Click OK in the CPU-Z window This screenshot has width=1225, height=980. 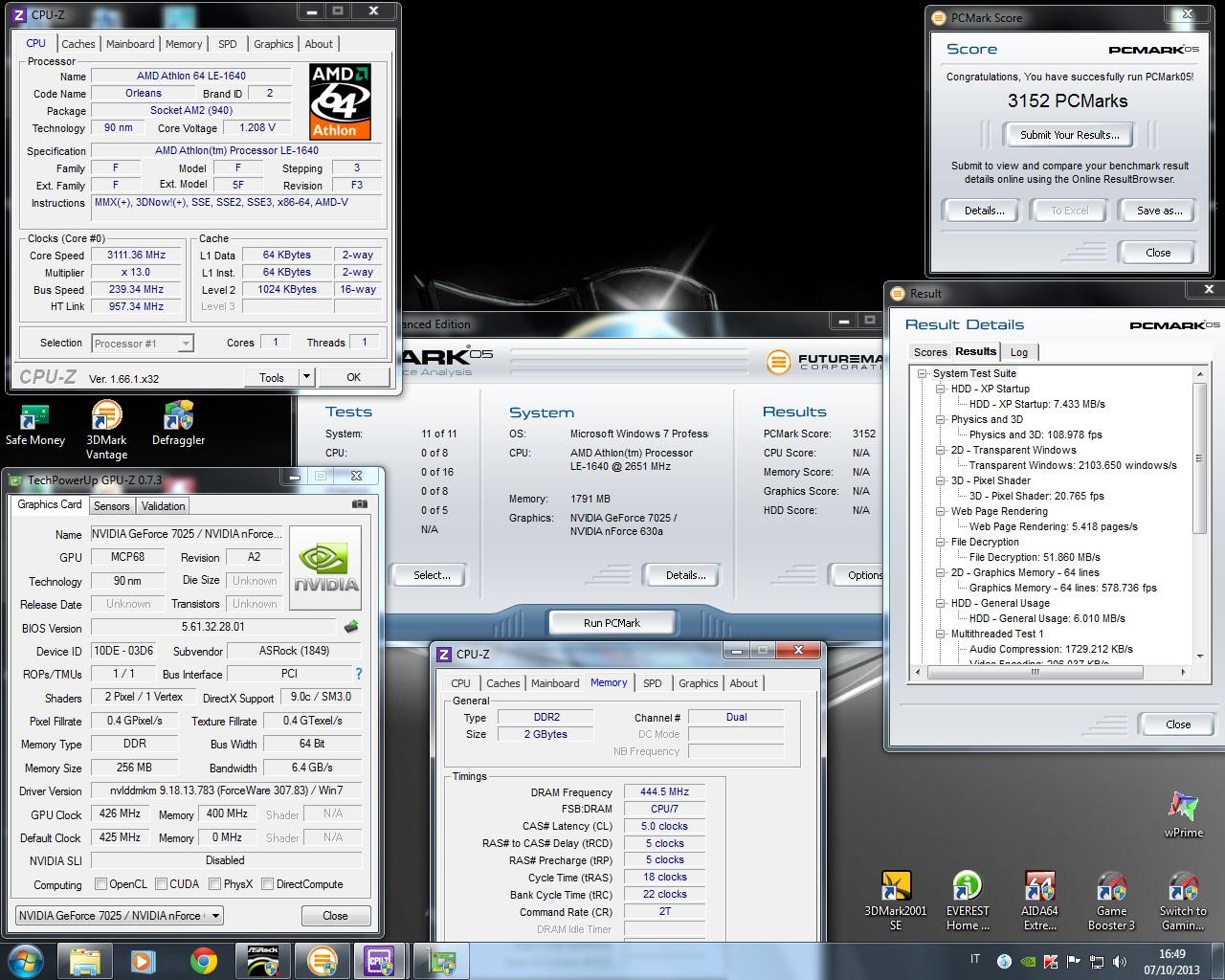point(353,377)
